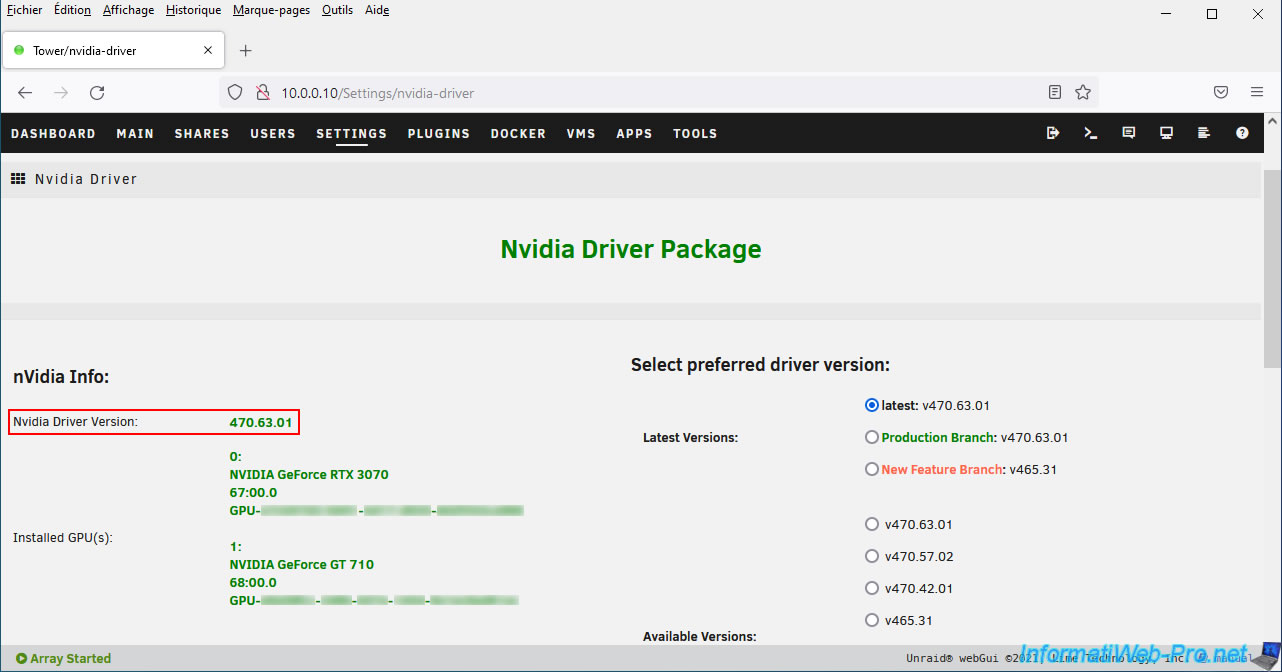Image resolution: width=1282 pixels, height=672 pixels.
Task: Choose driver version v470.57.02
Action: click(x=872, y=556)
